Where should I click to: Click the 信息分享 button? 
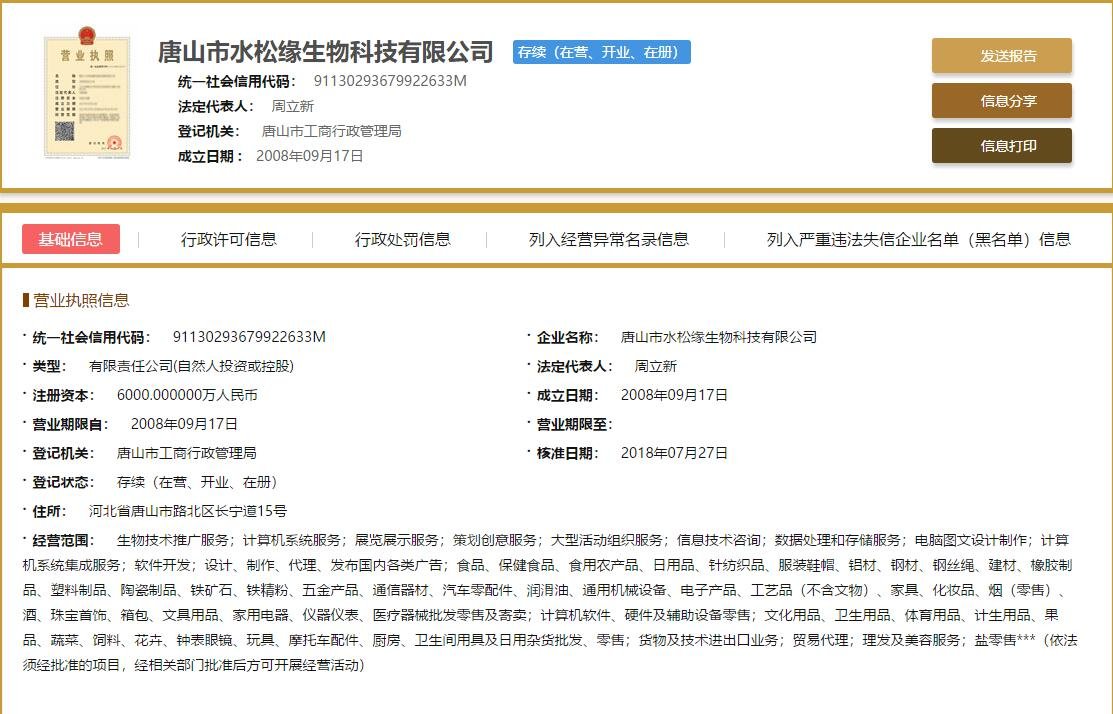pyautogui.click(x=1001, y=100)
